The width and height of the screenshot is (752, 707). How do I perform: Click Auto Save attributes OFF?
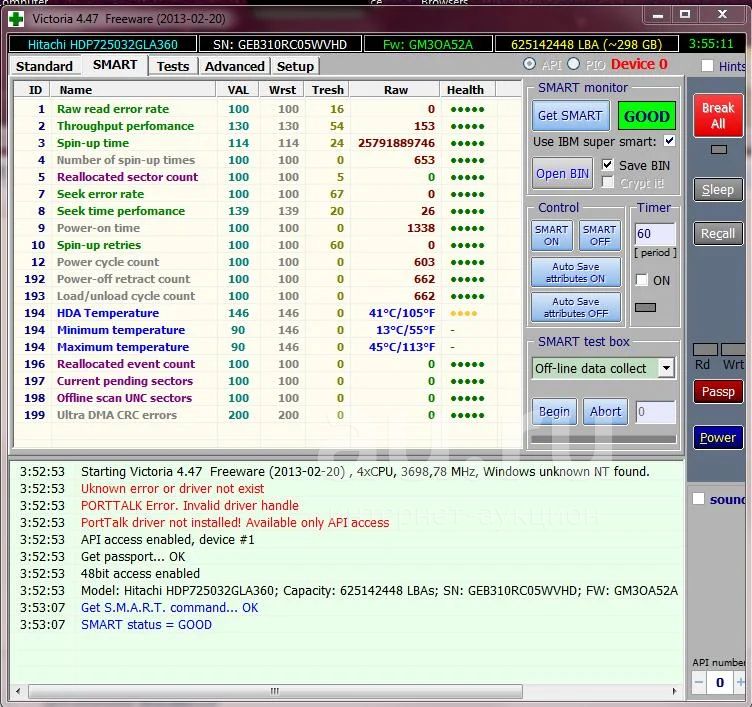[576, 307]
